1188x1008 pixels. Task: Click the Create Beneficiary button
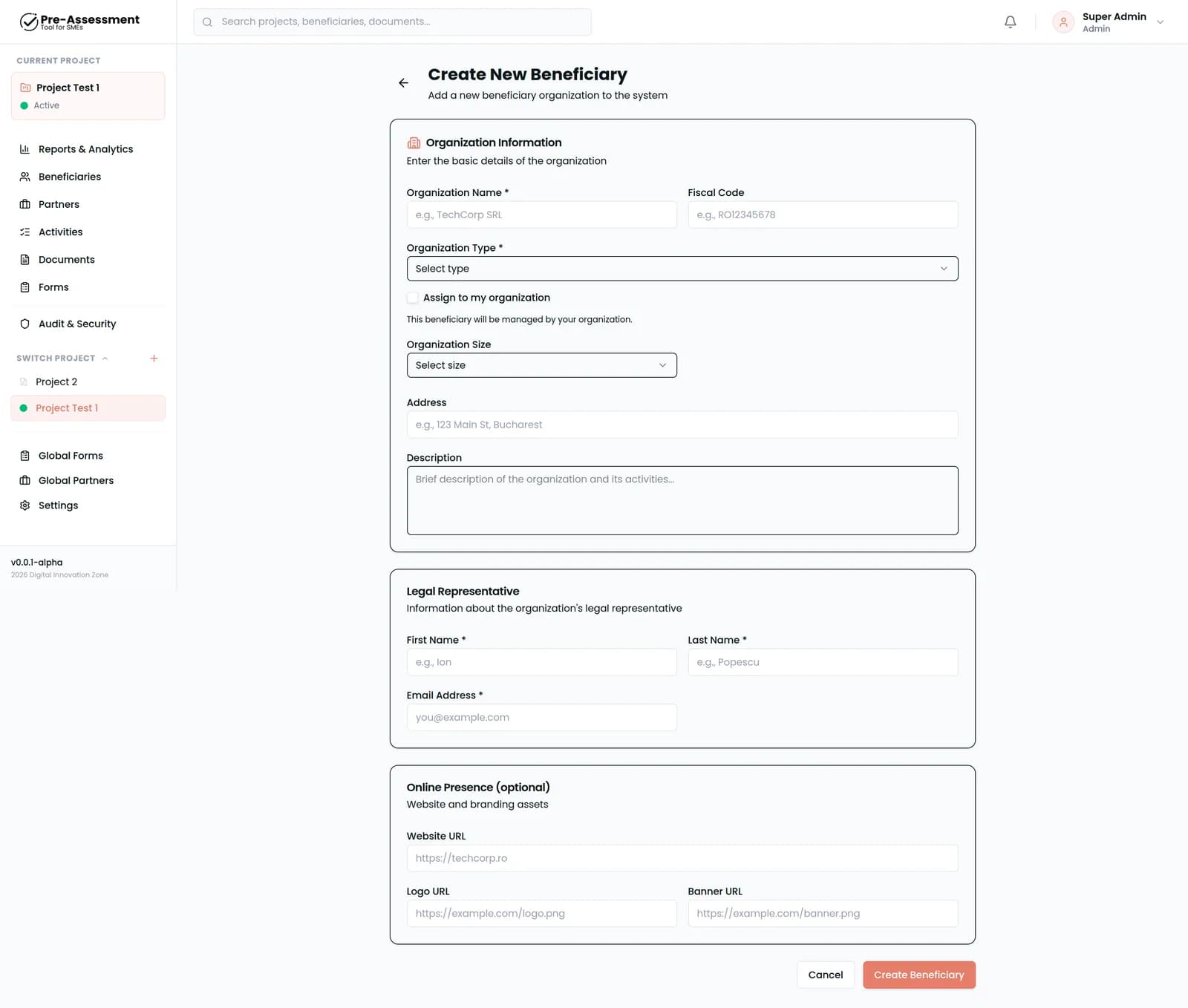[x=918, y=975]
